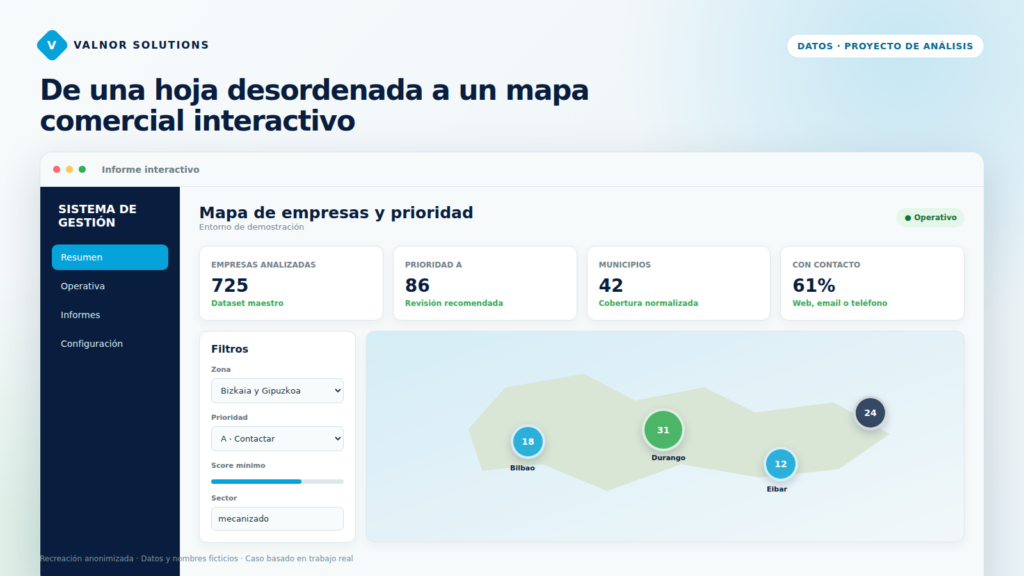The height and width of the screenshot is (576, 1024).
Task: Select the Eibar map marker 12
Action: pos(780,464)
